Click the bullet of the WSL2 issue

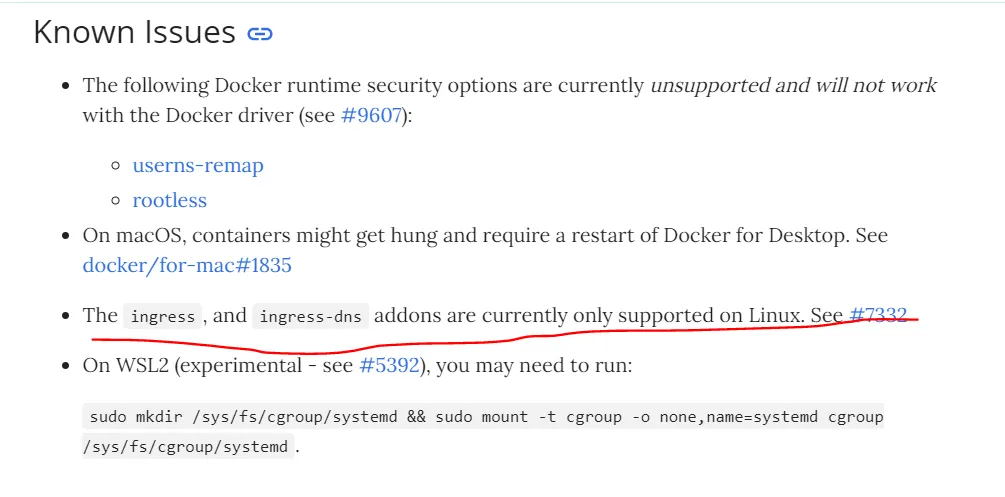tap(65, 366)
